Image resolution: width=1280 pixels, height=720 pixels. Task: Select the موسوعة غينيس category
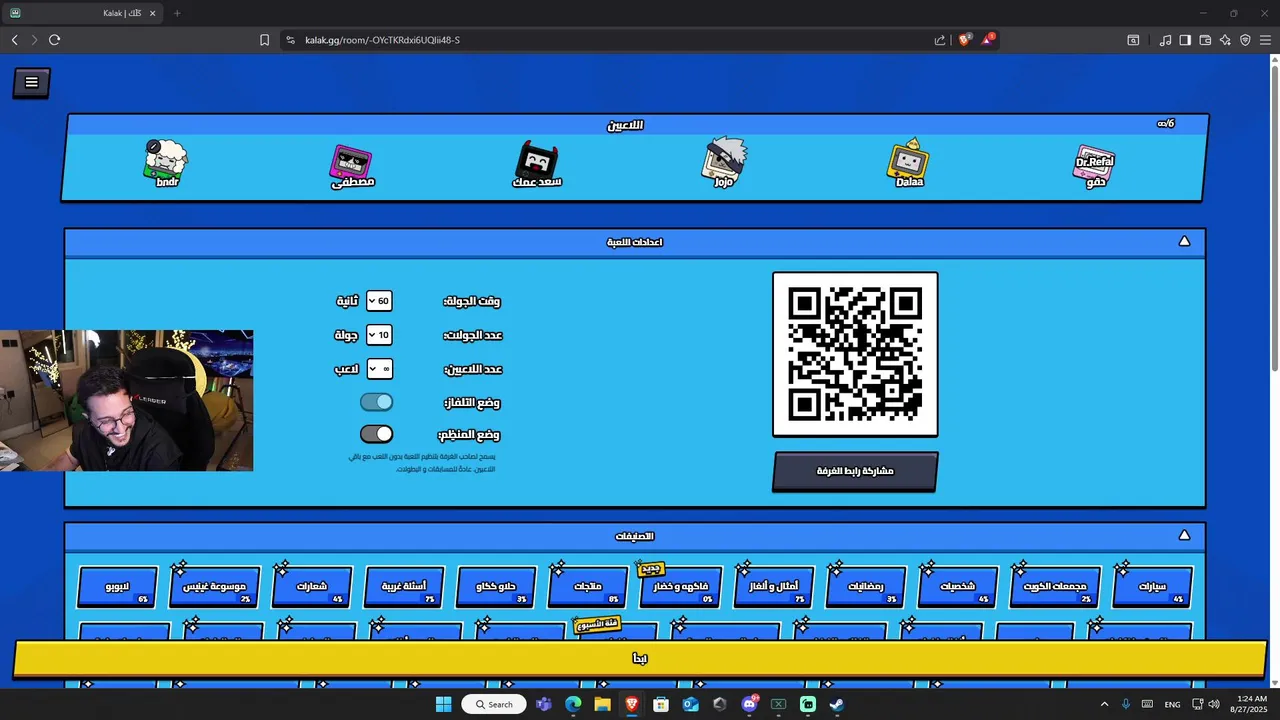click(x=215, y=587)
